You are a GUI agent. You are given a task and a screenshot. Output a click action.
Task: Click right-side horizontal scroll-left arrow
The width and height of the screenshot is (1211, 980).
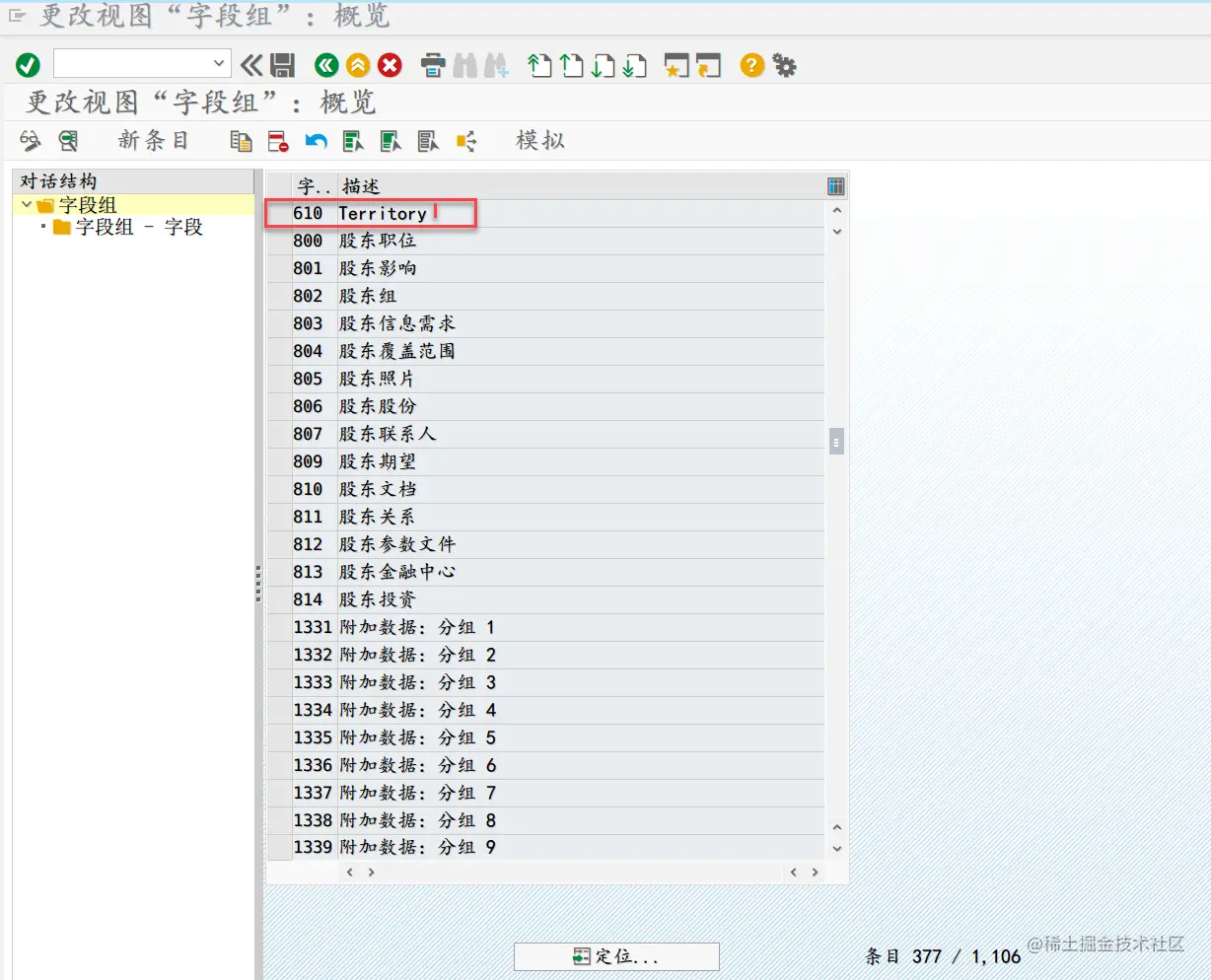pyautogui.click(x=792, y=873)
